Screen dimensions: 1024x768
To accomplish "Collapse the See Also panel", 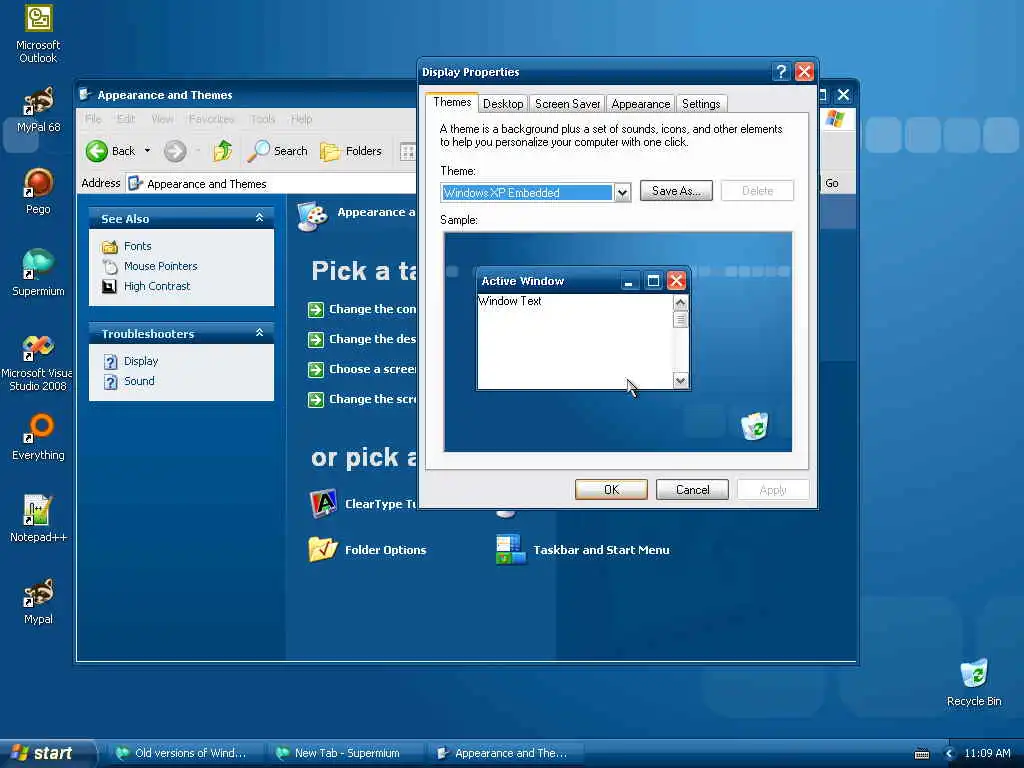I will click(x=259, y=218).
